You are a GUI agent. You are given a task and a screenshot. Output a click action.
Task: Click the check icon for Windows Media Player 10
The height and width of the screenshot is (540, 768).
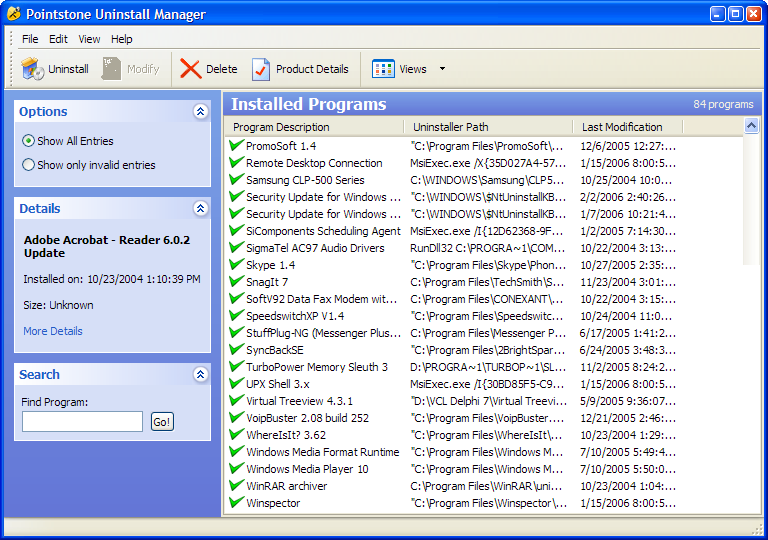point(237,468)
